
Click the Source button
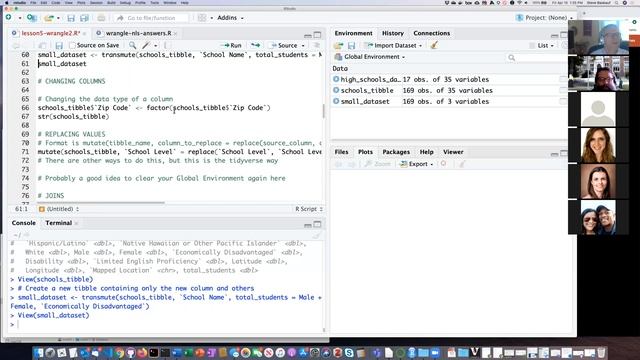284,45
